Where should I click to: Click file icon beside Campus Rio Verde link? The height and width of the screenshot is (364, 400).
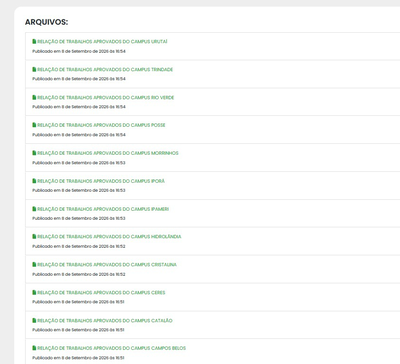(34, 98)
